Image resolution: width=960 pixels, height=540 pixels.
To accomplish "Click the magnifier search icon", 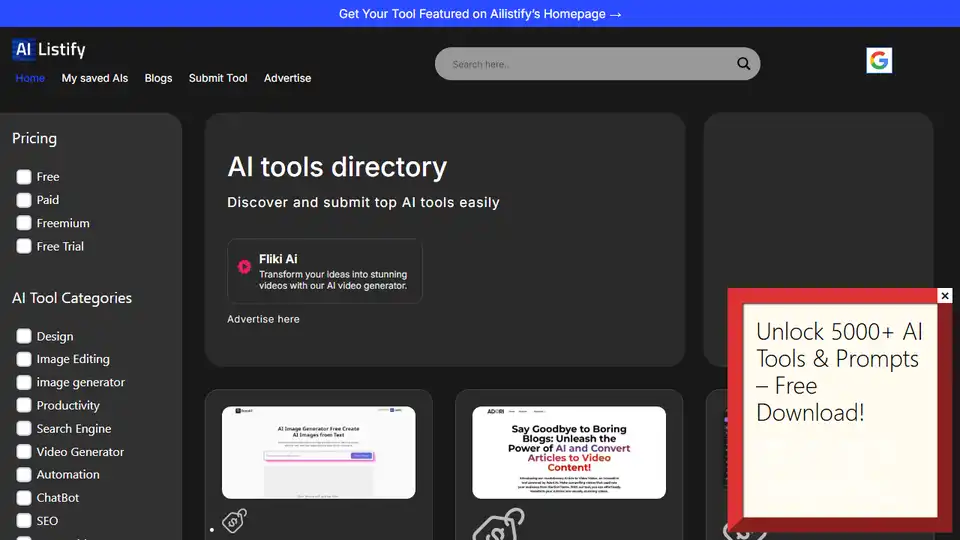I will (743, 64).
